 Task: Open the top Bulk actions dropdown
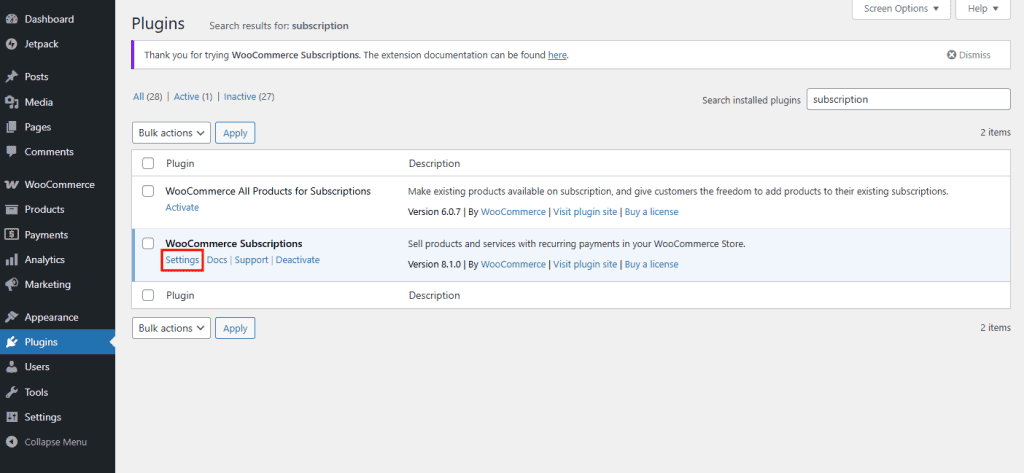(x=171, y=133)
